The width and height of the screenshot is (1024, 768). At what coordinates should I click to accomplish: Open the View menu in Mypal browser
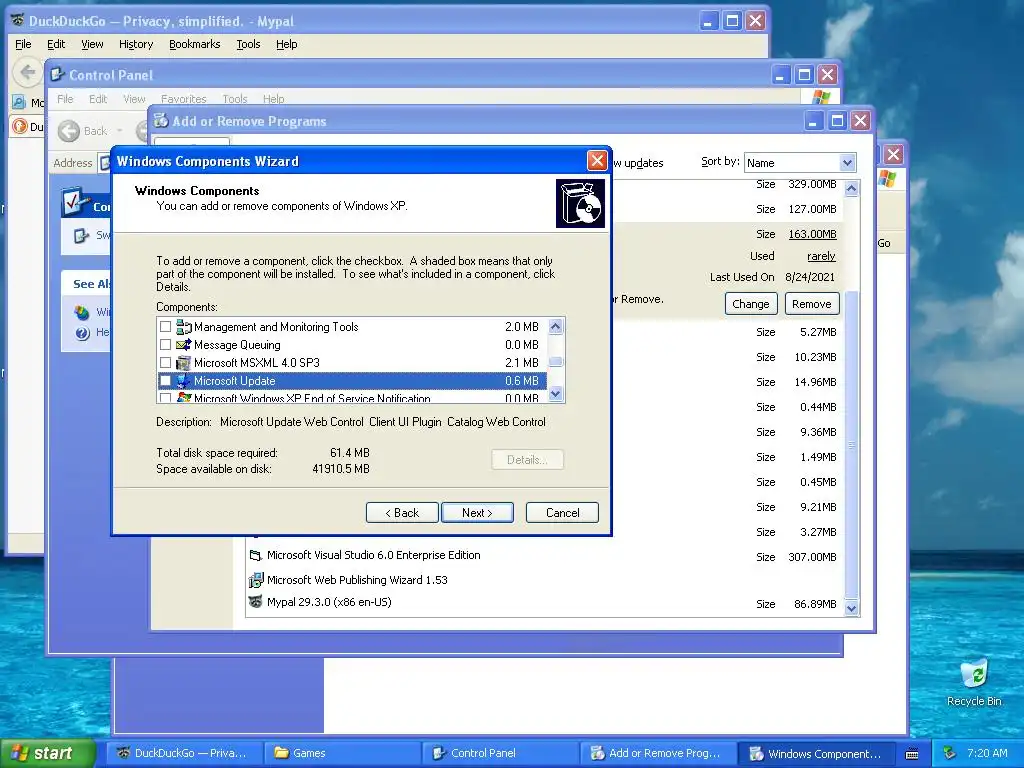point(92,44)
